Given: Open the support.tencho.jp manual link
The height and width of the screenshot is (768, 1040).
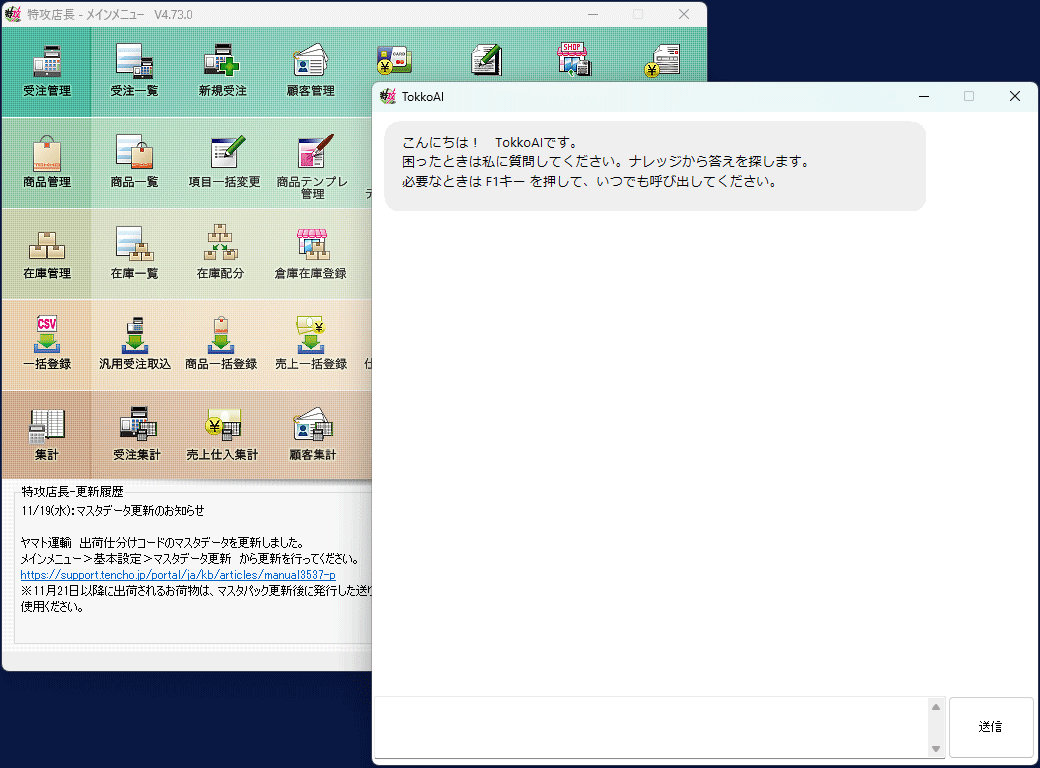Looking at the screenshot, I should click(178, 576).
